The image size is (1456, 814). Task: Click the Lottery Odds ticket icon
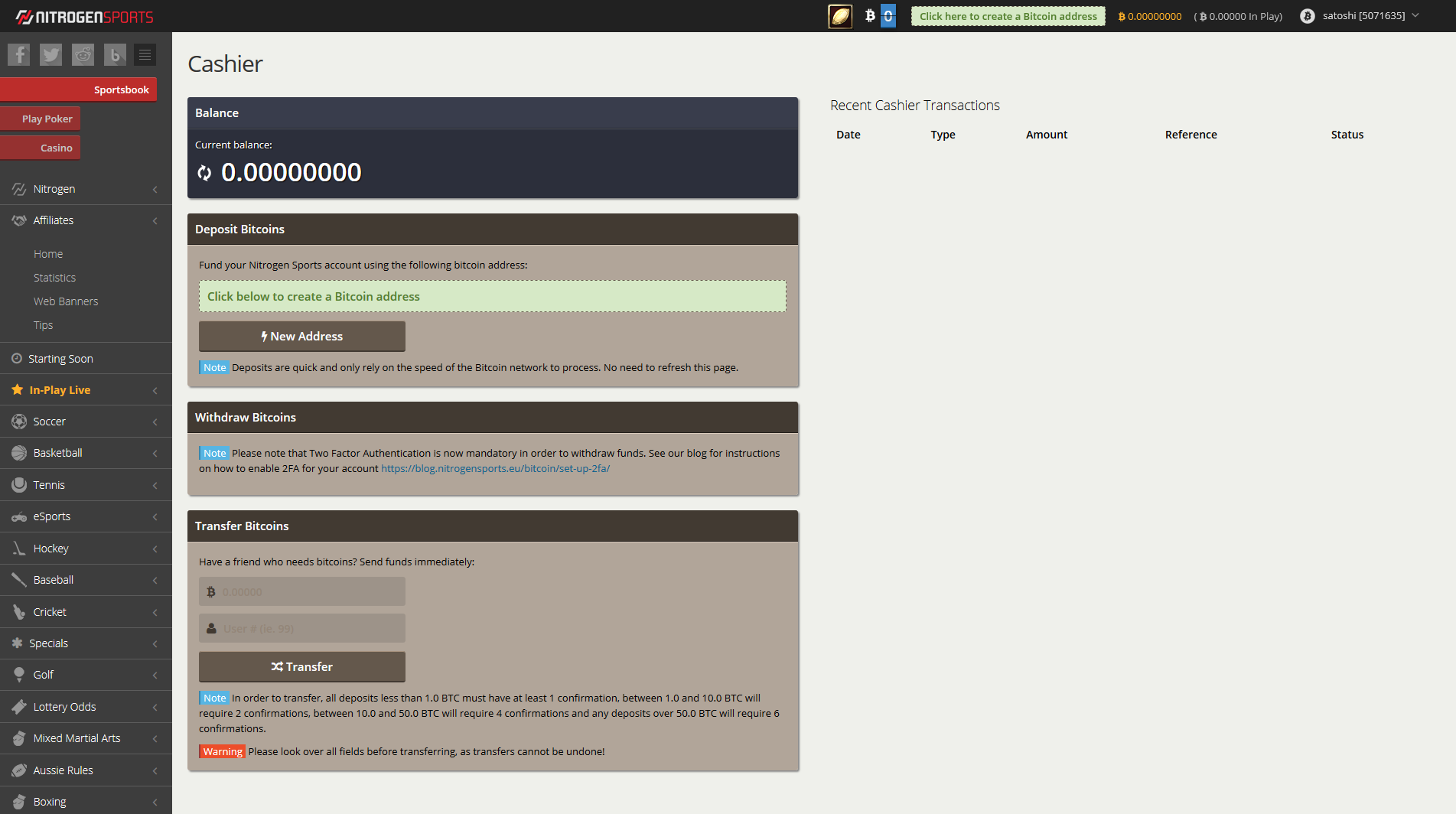click(x=19, y=707)
